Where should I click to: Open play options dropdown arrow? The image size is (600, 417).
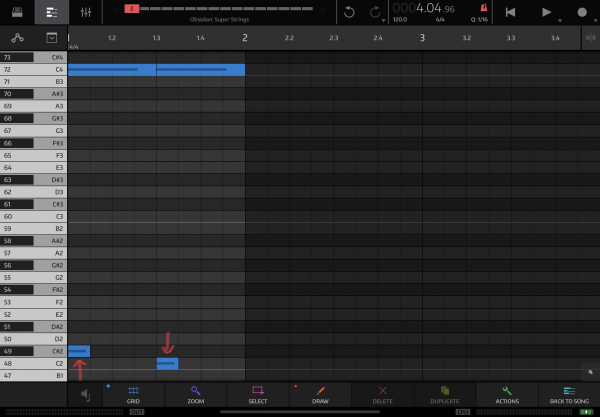[x=560, y=21]
